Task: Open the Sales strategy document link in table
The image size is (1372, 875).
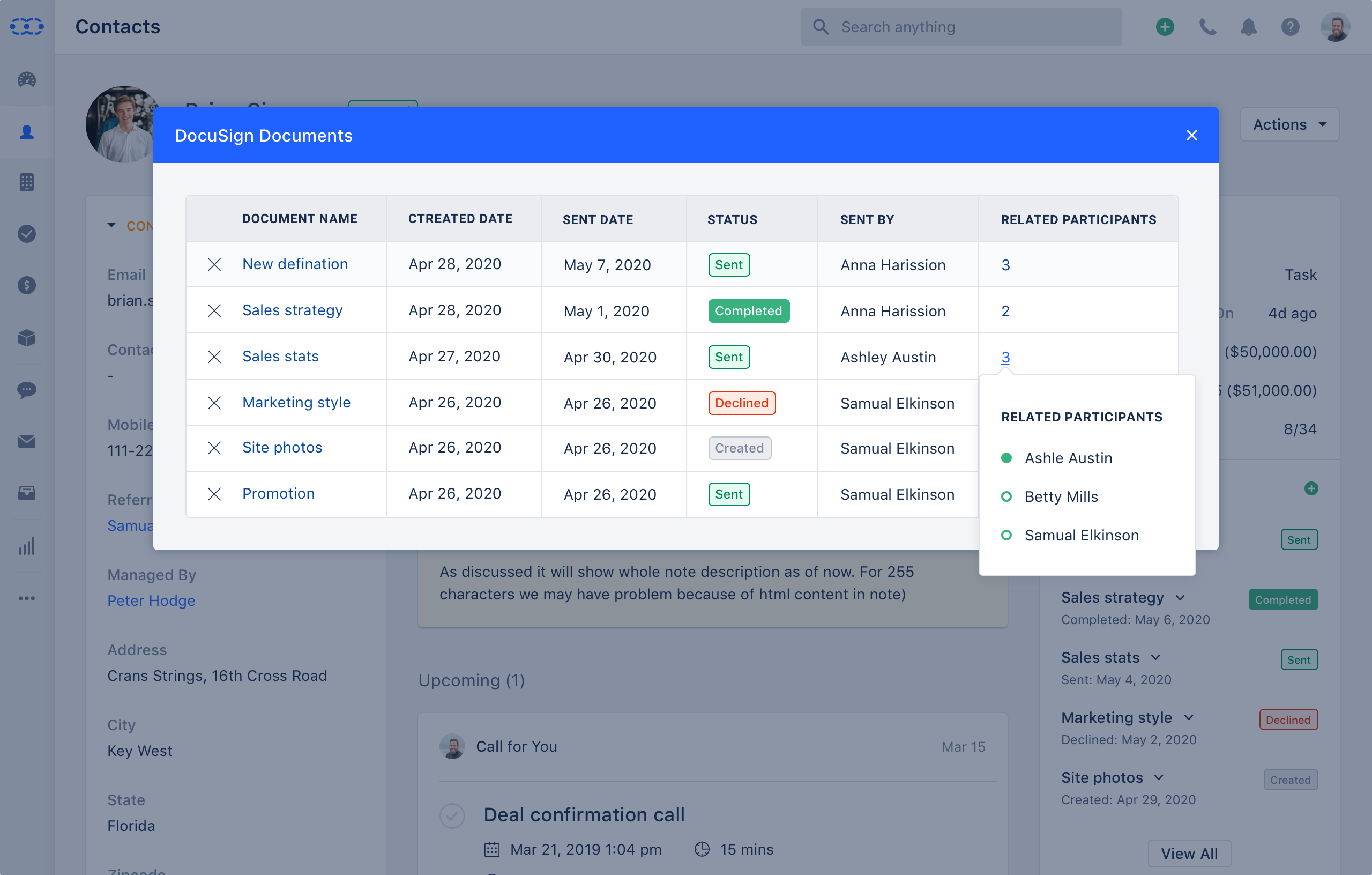Action: pyautogui.click(x=292, y=310)
